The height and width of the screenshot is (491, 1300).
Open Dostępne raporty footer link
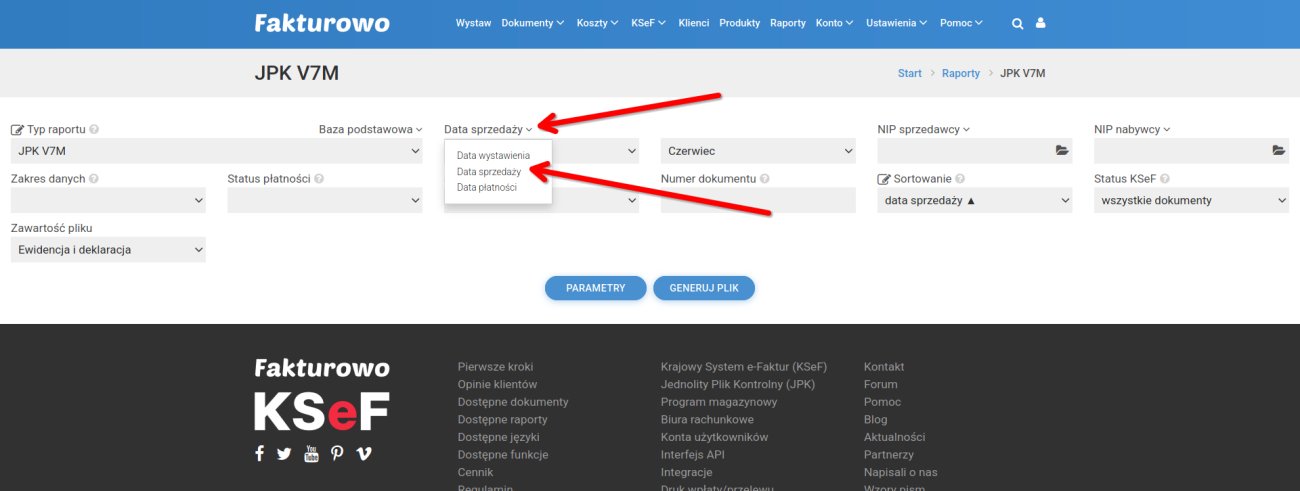[503, 419]
